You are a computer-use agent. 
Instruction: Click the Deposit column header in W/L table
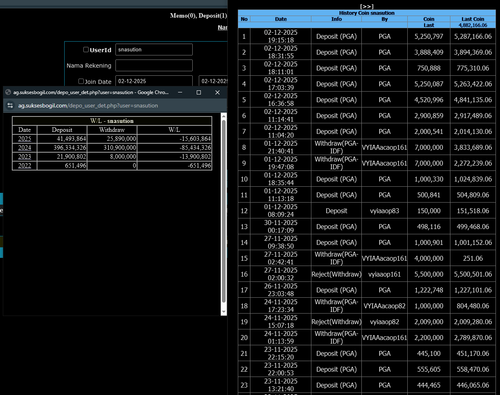click(62, 130)
